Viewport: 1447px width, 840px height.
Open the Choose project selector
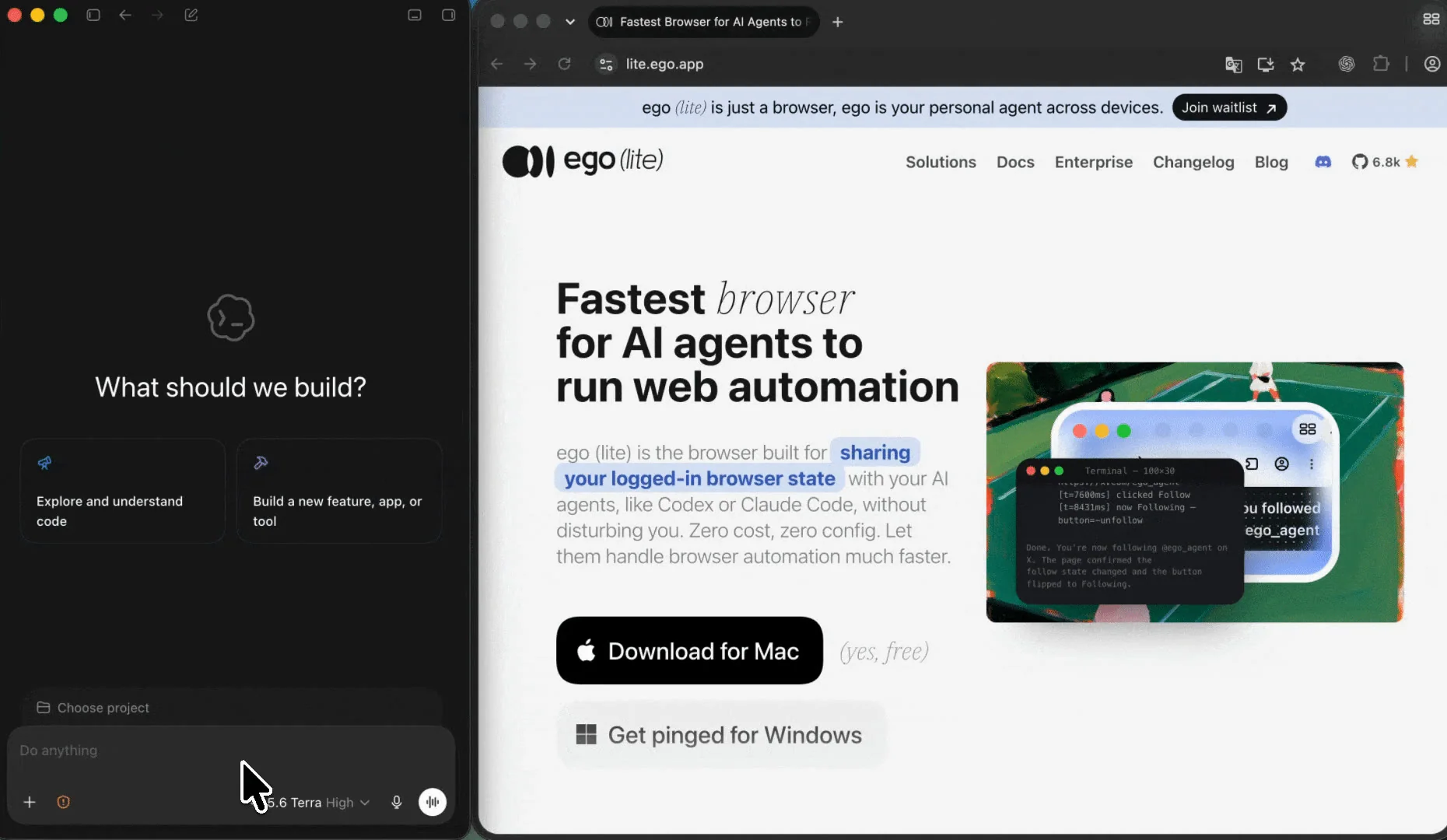(93, 708)
